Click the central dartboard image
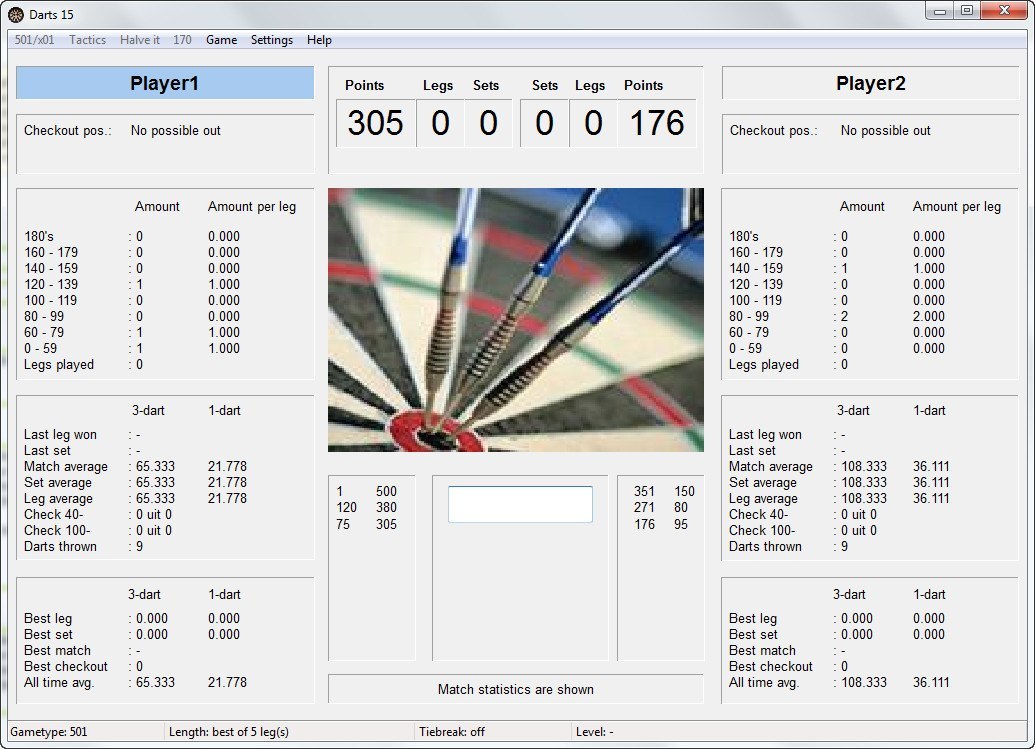 515,320
